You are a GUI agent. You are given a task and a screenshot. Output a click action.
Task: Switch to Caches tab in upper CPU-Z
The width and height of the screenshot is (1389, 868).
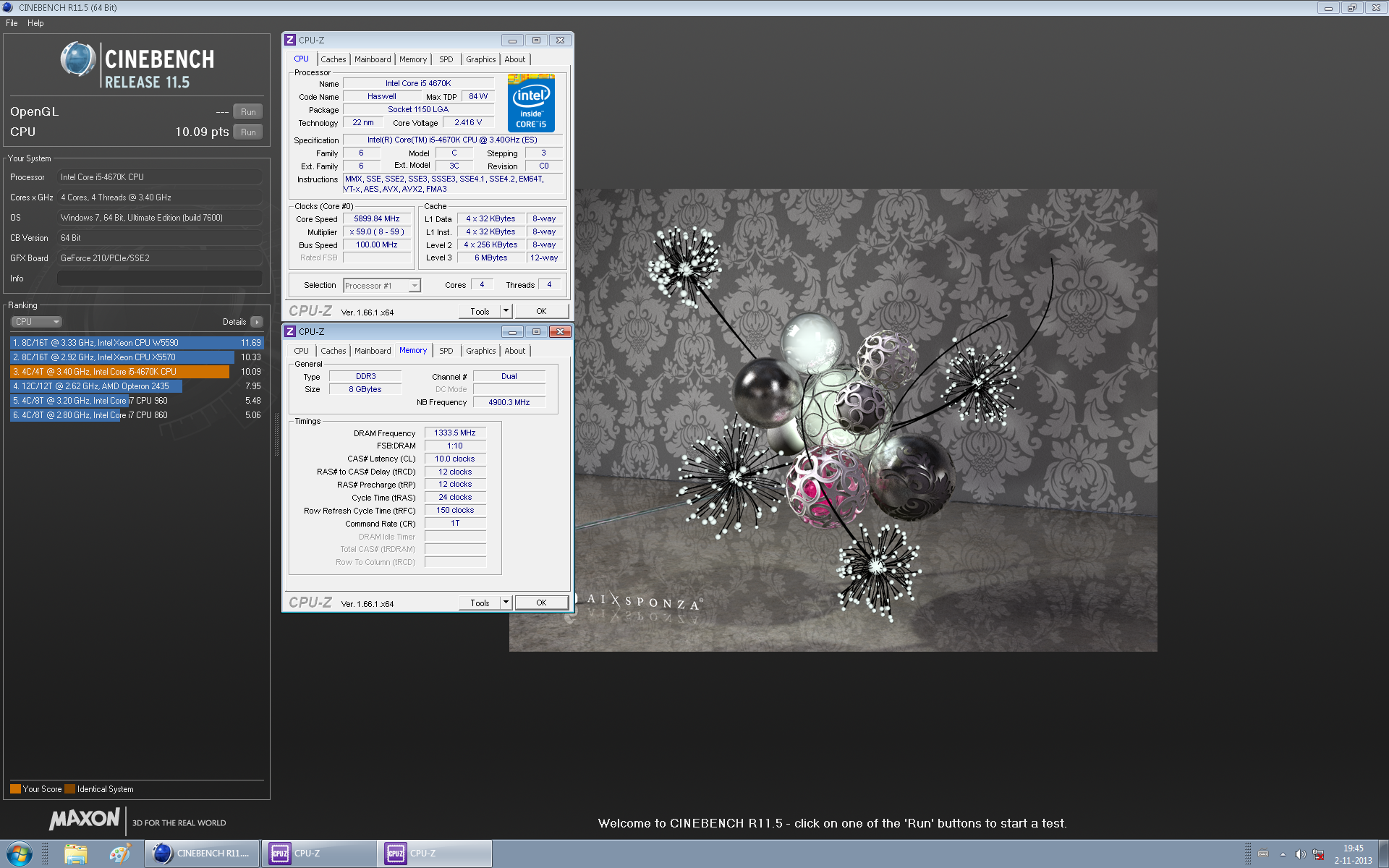(334, 59)
